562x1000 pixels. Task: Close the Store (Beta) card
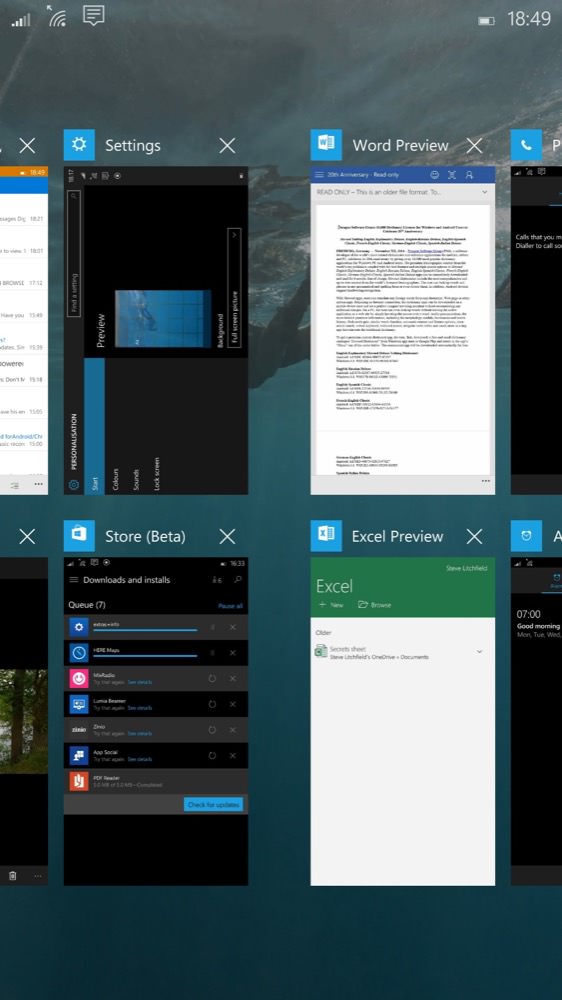[227, 536]
